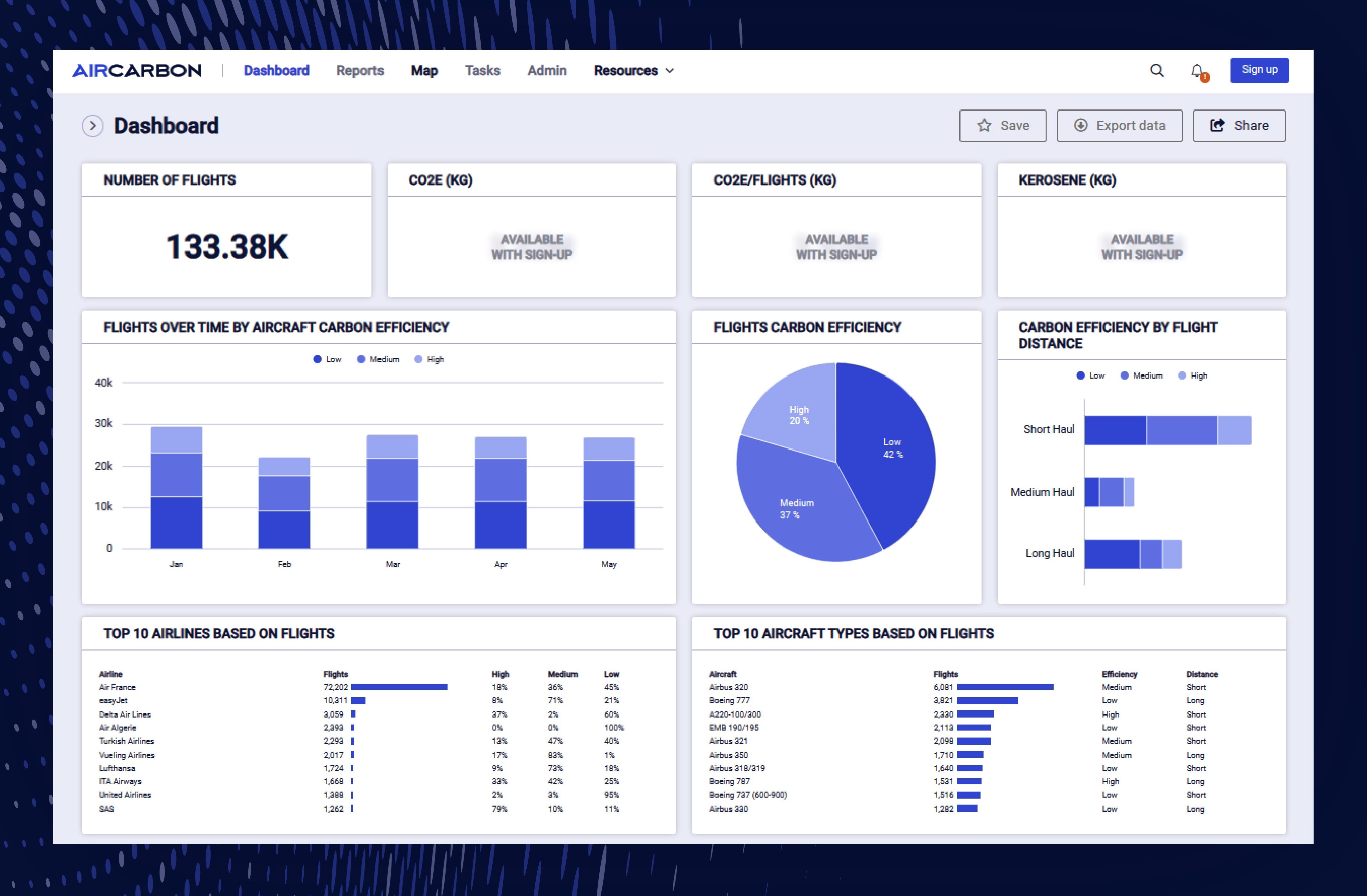Click the Air France flights bar 72,202

click(x=399, y=687)
